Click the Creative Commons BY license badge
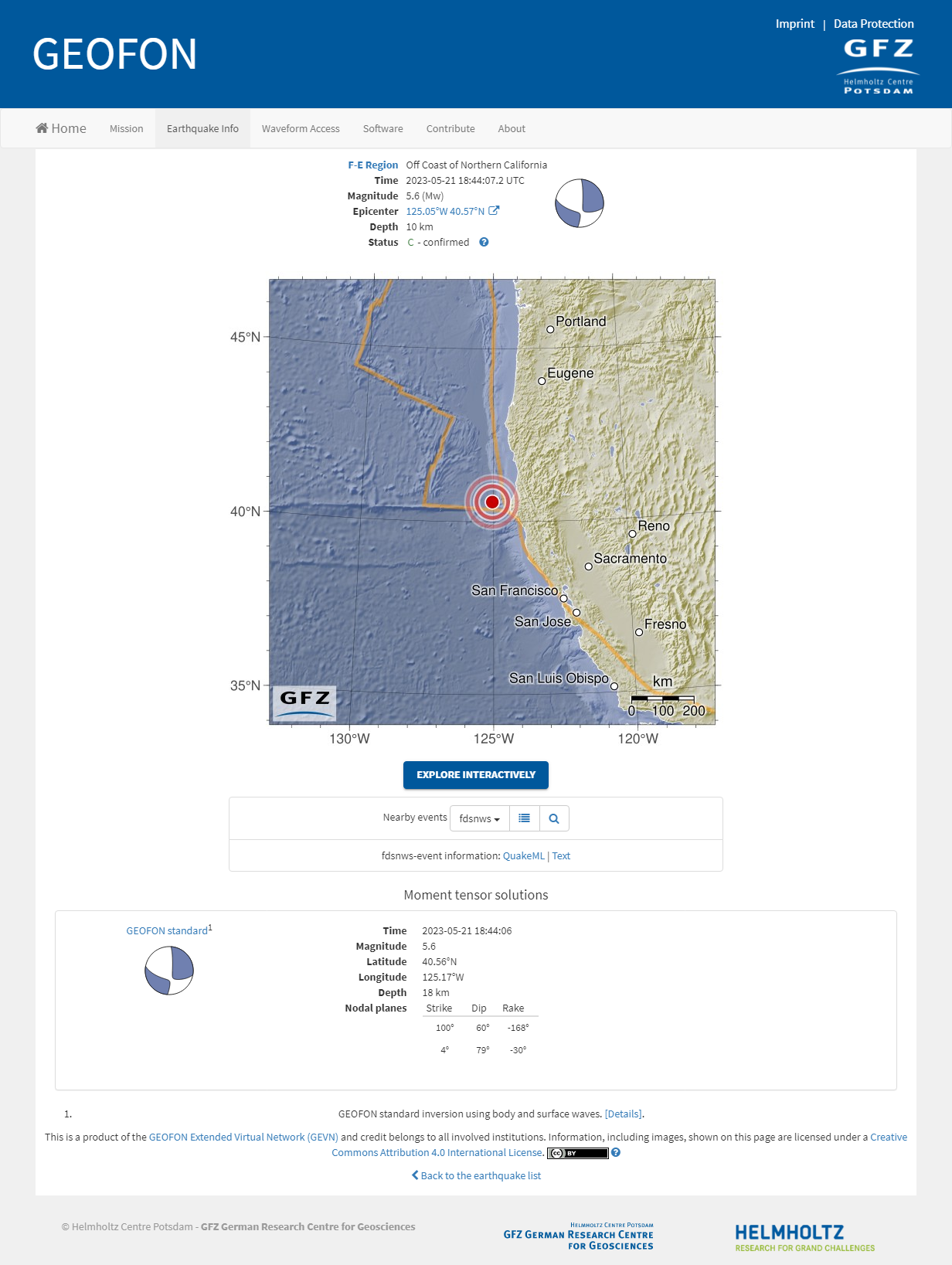Viewport: 952px width, 1265px height. pyautogui.click(x=577, y=1153)
